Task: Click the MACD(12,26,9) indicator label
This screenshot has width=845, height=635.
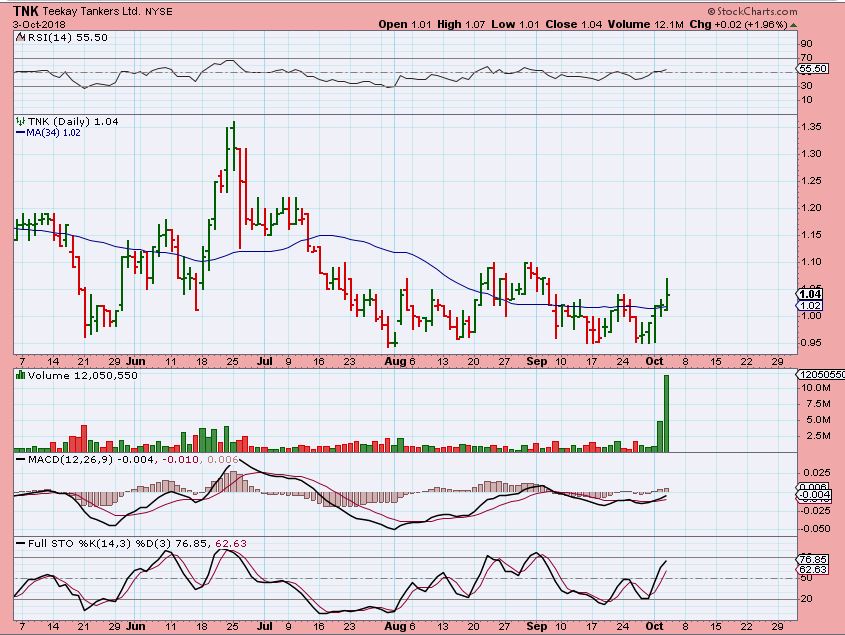Action: coord(58,460)
